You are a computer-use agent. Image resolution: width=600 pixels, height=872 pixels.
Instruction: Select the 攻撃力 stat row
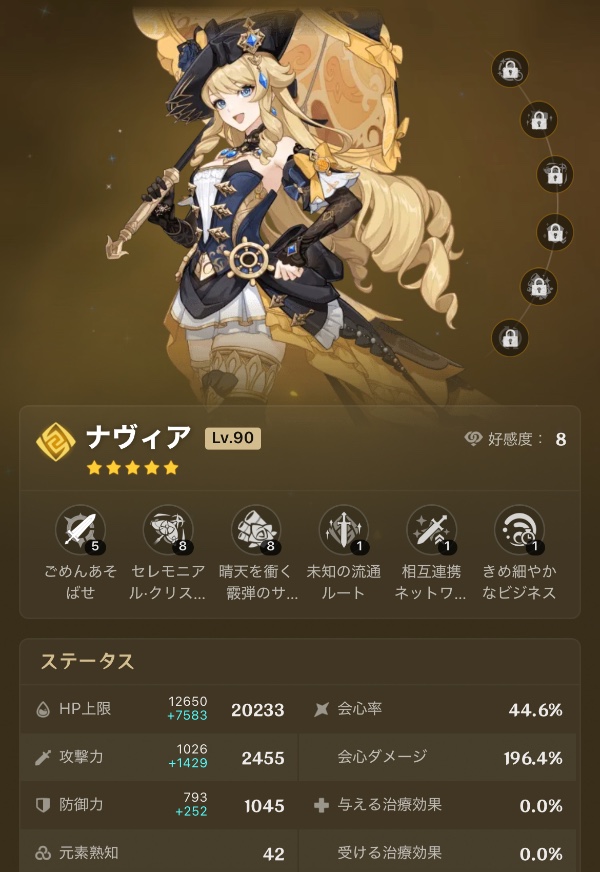(159, 757)
